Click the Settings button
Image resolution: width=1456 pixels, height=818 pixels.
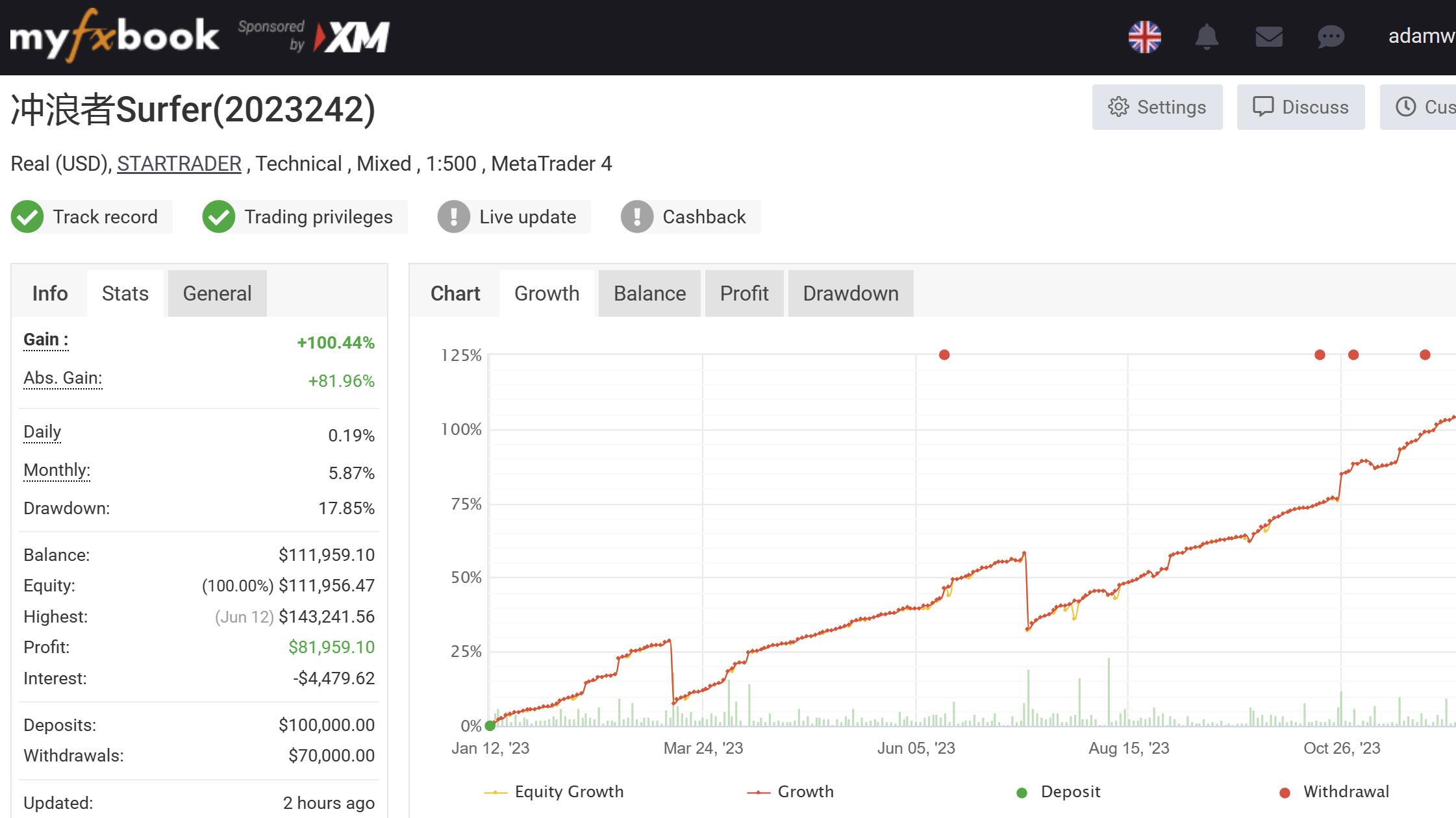(1157, 107)
